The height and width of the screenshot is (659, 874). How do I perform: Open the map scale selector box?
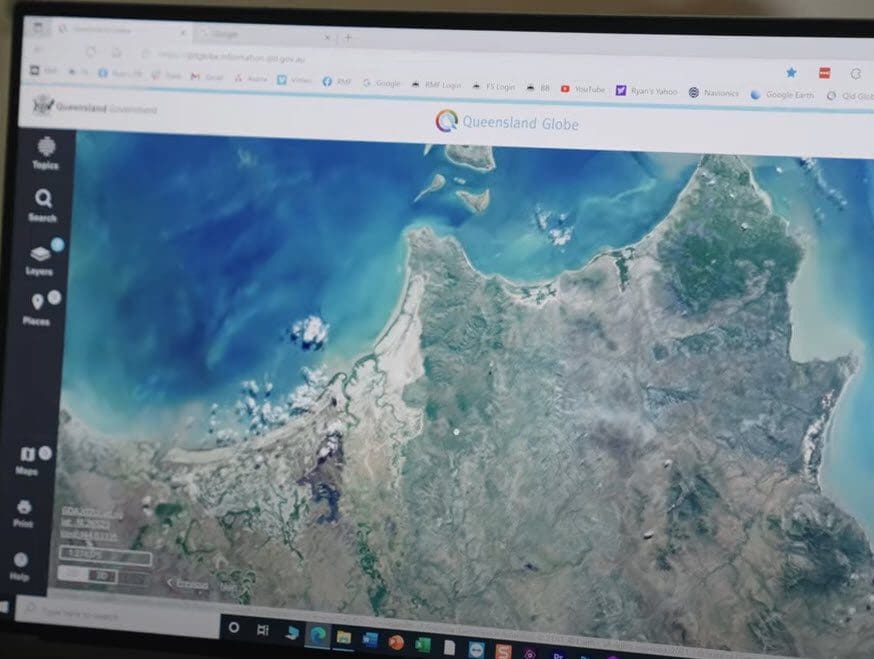click(104, 556)
